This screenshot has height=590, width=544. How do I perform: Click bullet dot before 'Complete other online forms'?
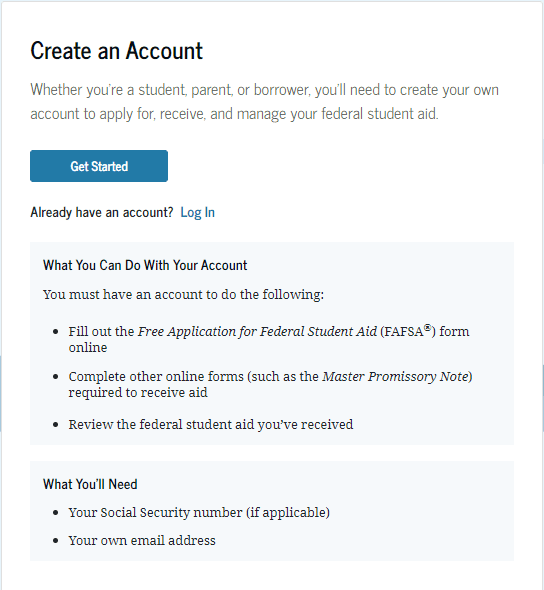click(x=56, y=377)
